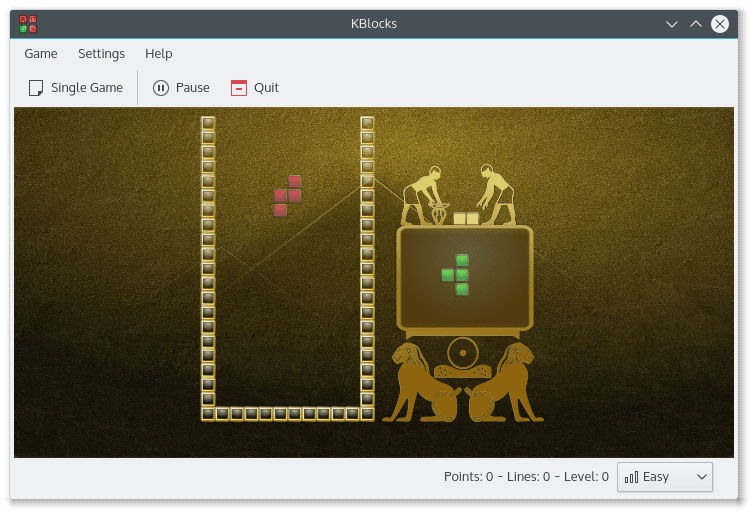This screenshot has height=515, width=754.
Task: Click the KBlocks app icon in title bar
Action: pos(28,24)
